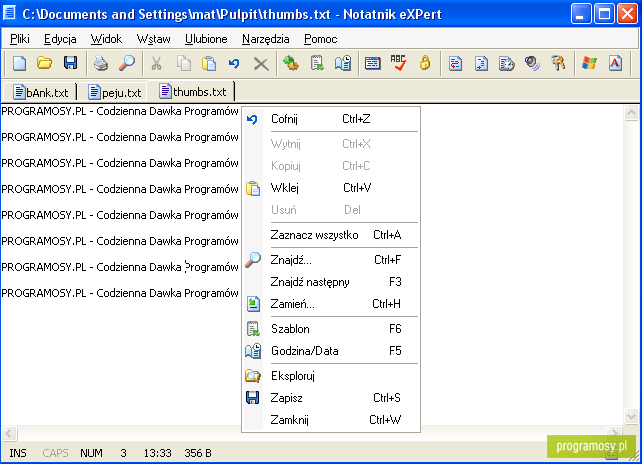The height and width of the screenshot is (464, 642).
Task: Click the first PROGRAMOSY.PL text line
Action: [120, 111]
